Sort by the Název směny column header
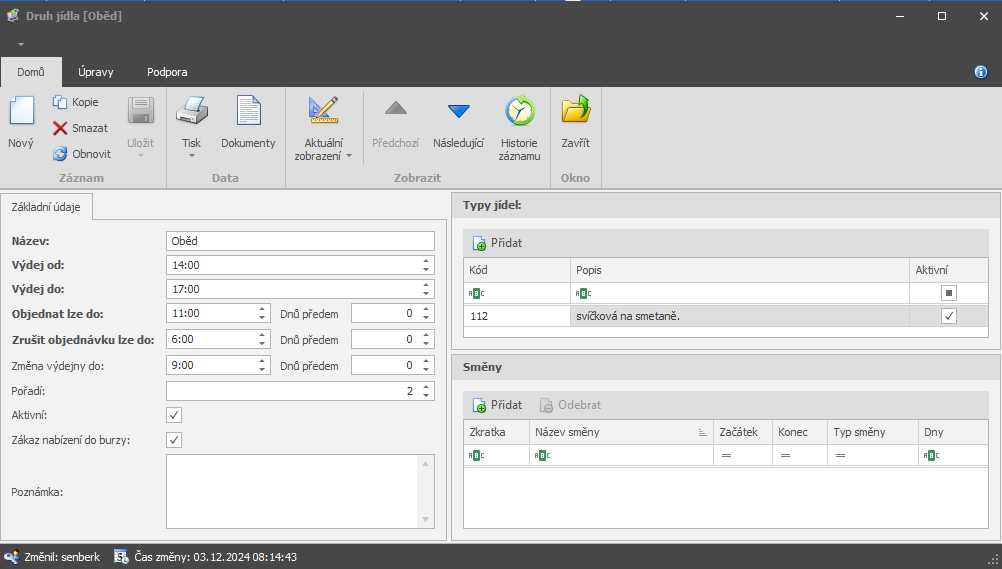 [x=620, y=432]
